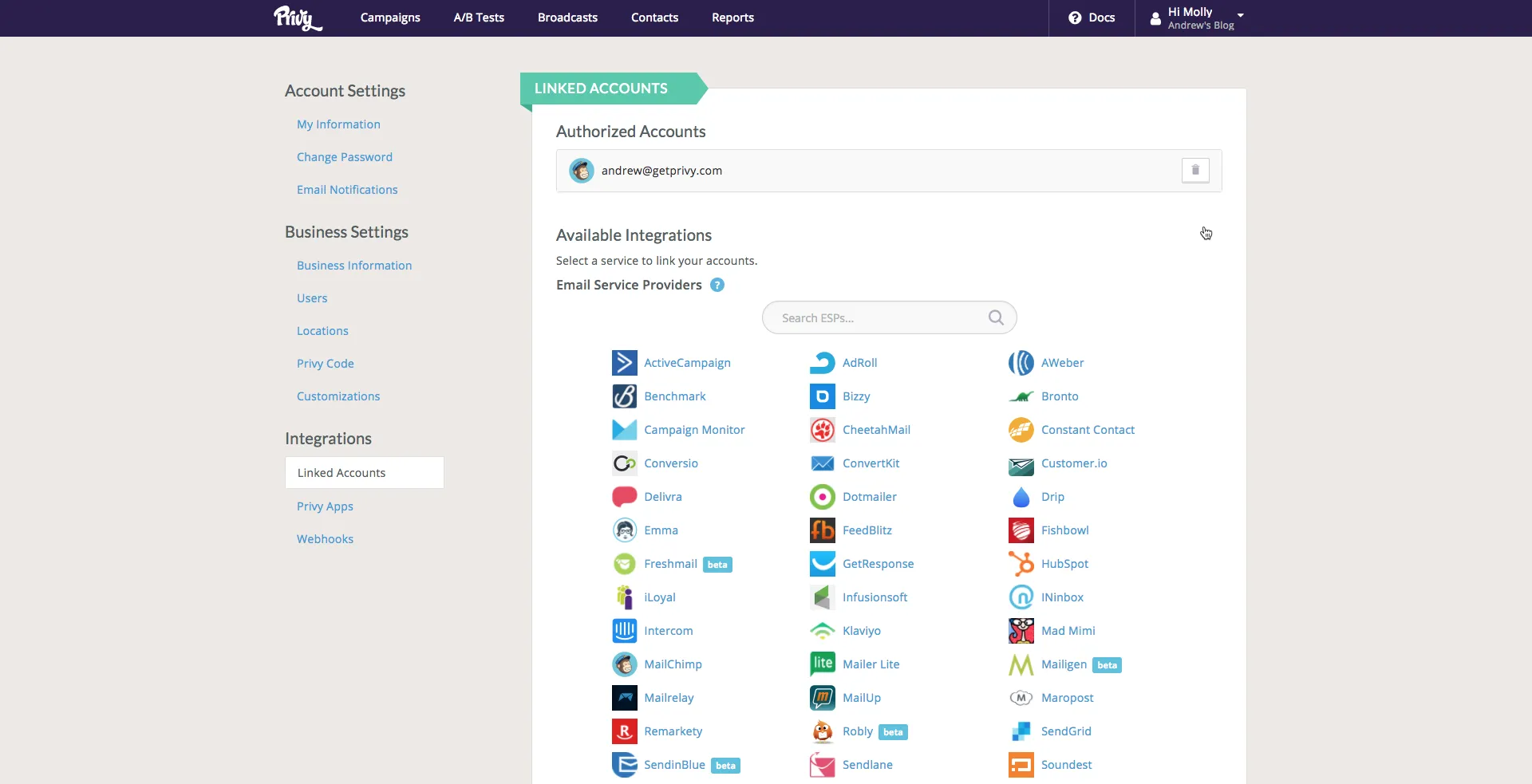The width and height of the screenshot is (1532, 784).
Task: Click the FeedBlitz logo icon
Action: coord(822,530)
